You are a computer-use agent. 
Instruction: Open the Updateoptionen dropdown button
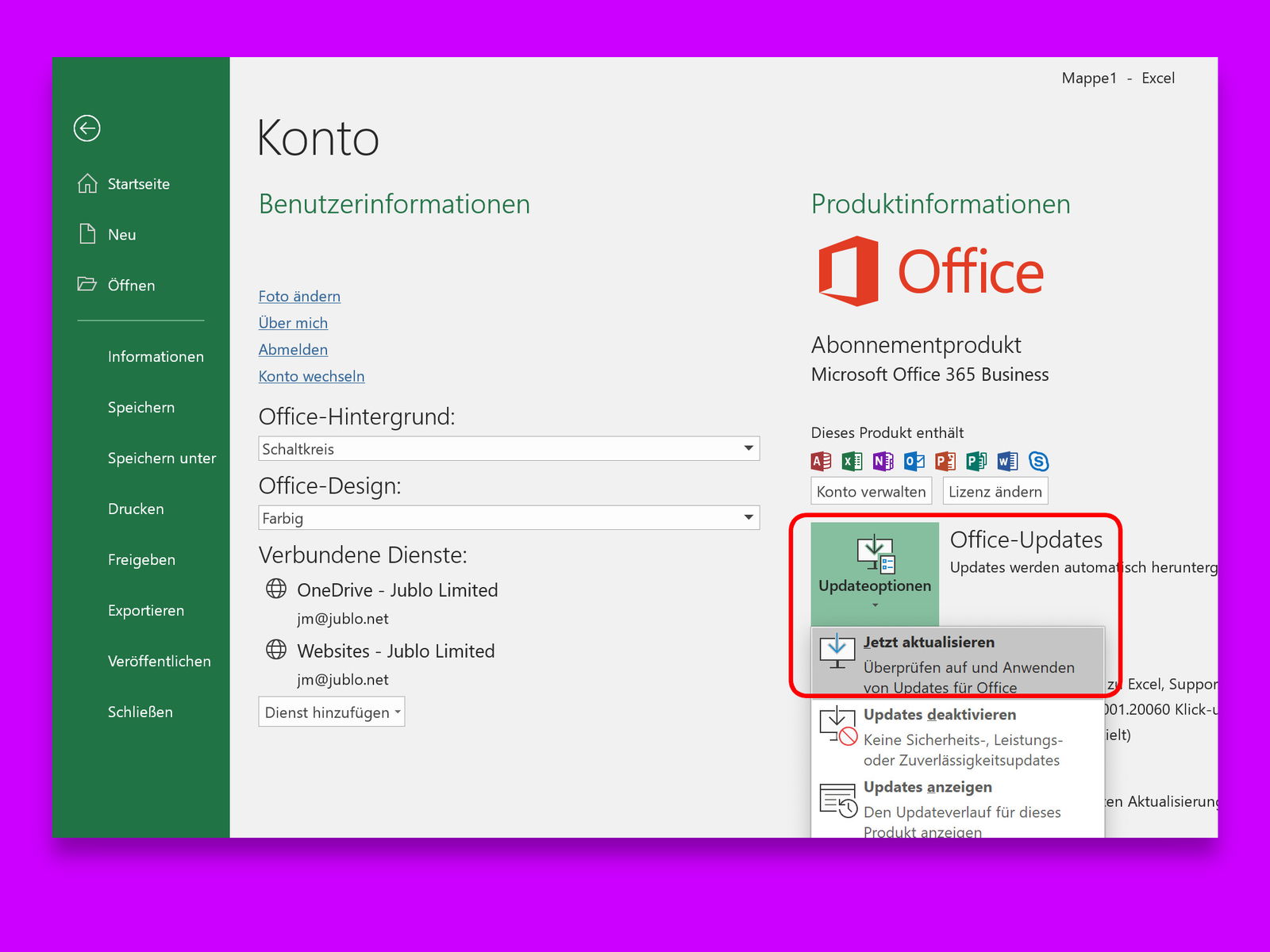click(875, 574)
